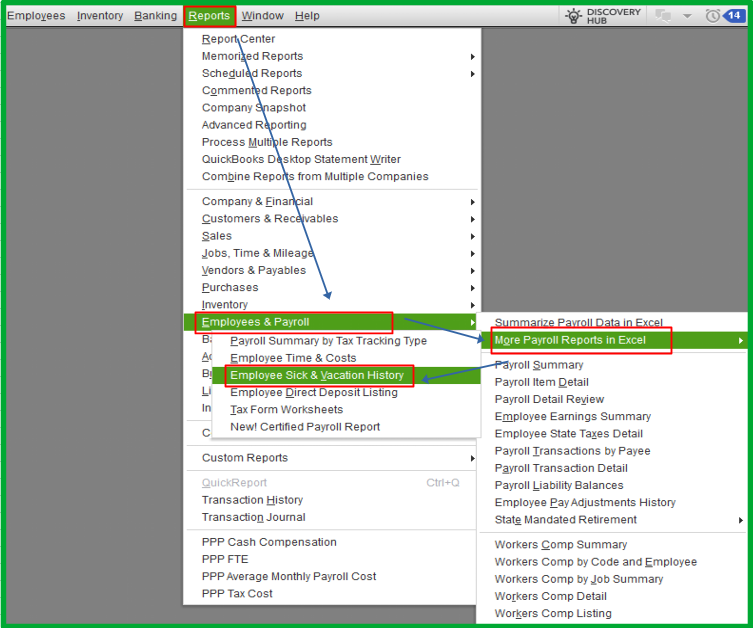The width and height of the screenshot is (753, 628).
Task: Open Employee Sick & Vacation History
Action: (319, 375)
